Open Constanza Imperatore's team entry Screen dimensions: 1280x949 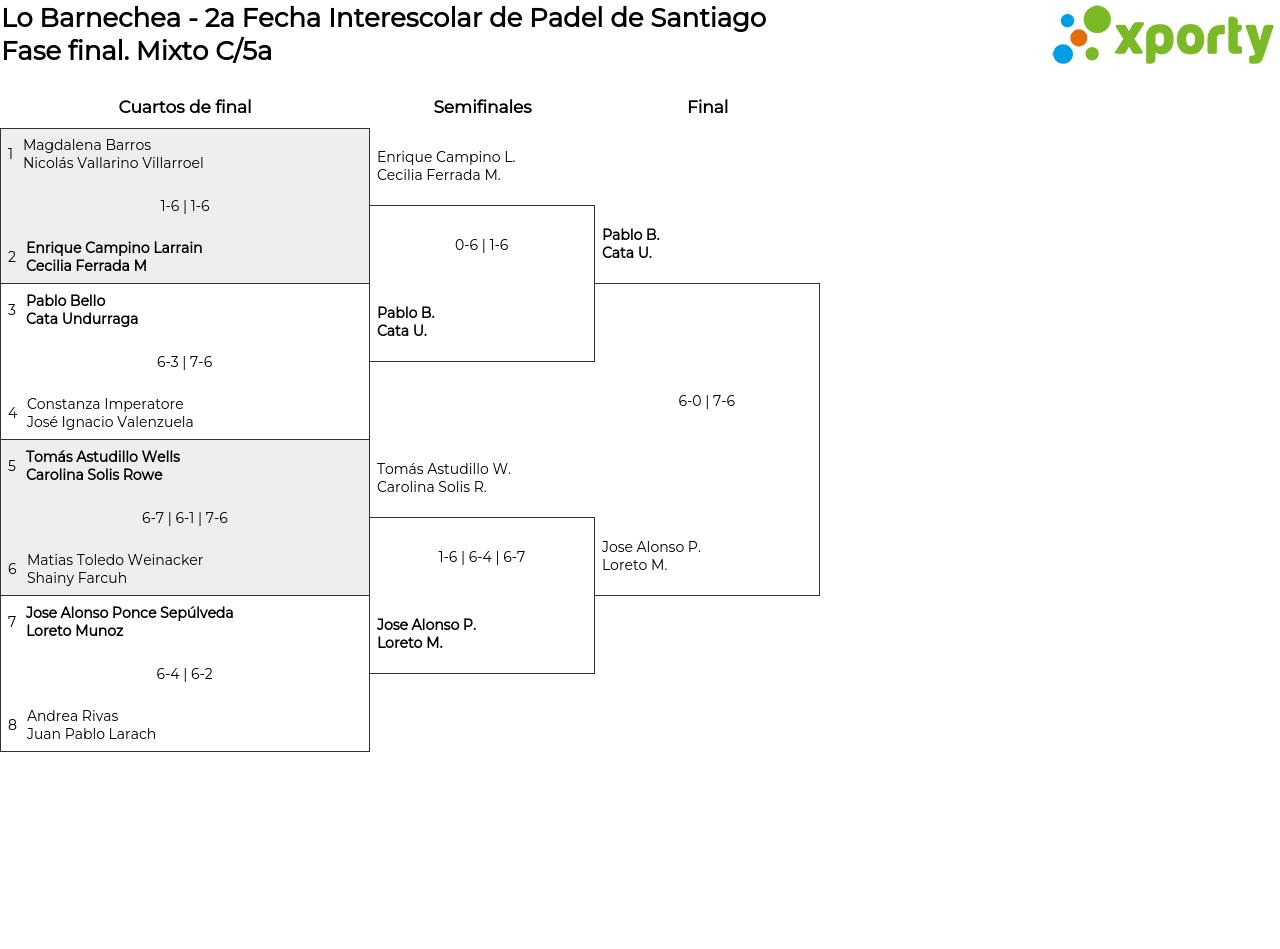(x=110, y=413)
